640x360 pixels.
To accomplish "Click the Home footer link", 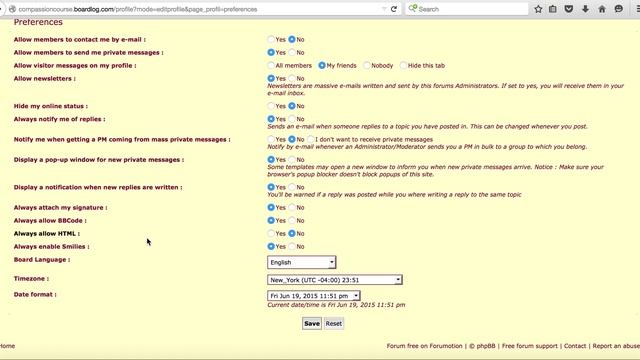I will coord(7,346).
